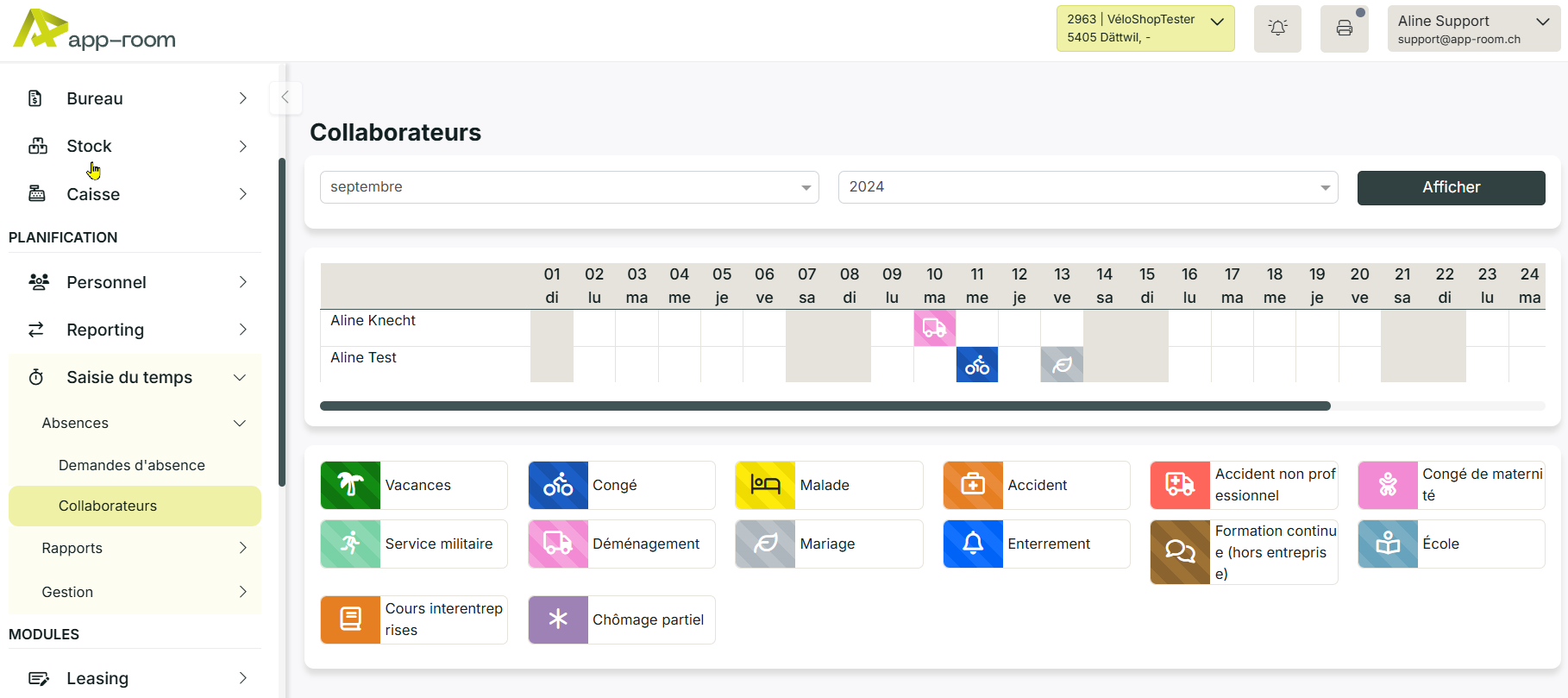This screenshot has width=1568, height=698.
Task: Open the year dropdown showing 2024
Action: point(1088,187)
